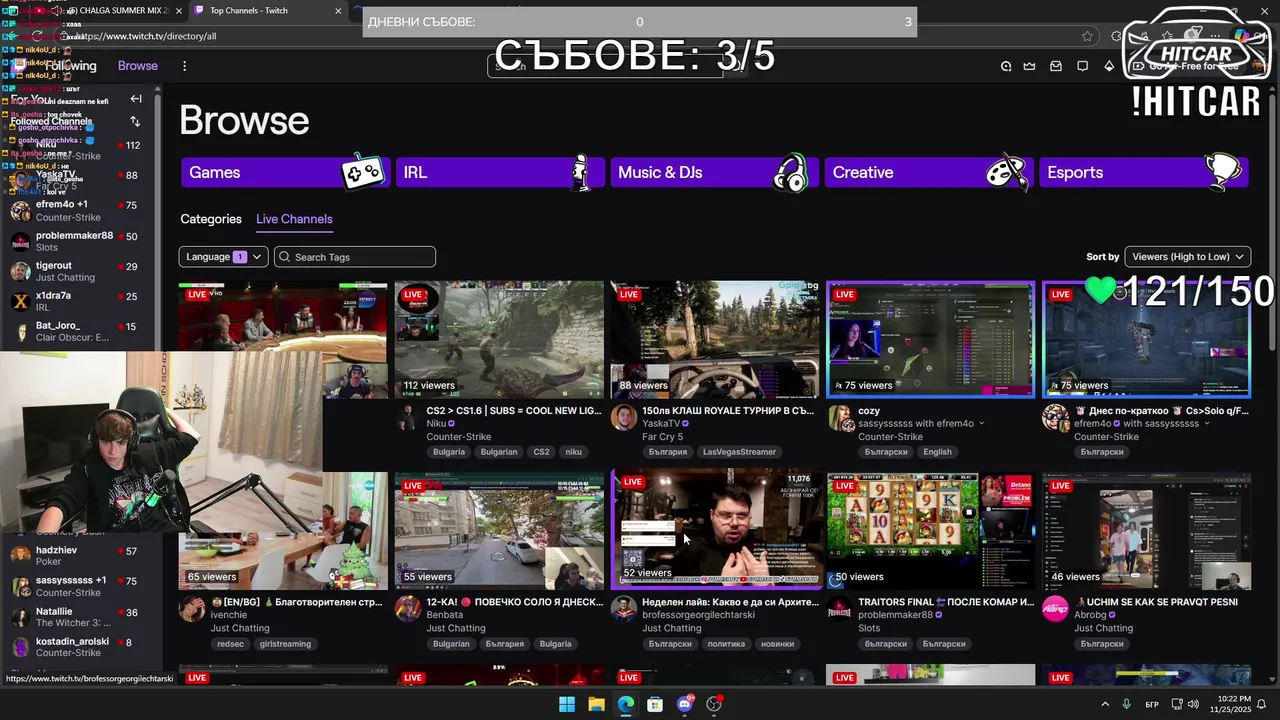Go to the Following page
The image size is (1280, 720).
pyautogui.click(x=71, y=66)
